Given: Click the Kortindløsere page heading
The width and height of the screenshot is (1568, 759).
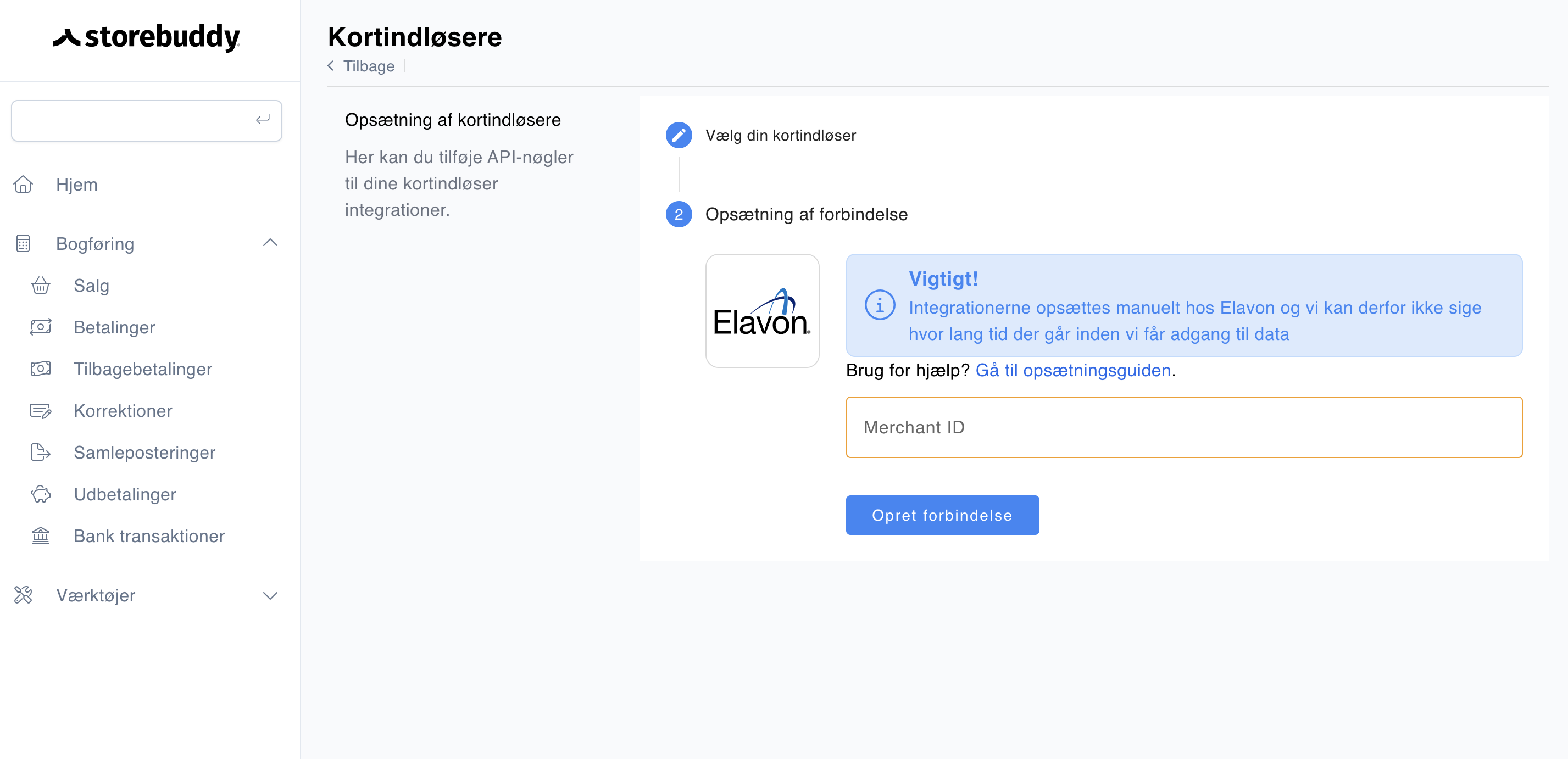Looking at the screenshot, I should point(414,36).
